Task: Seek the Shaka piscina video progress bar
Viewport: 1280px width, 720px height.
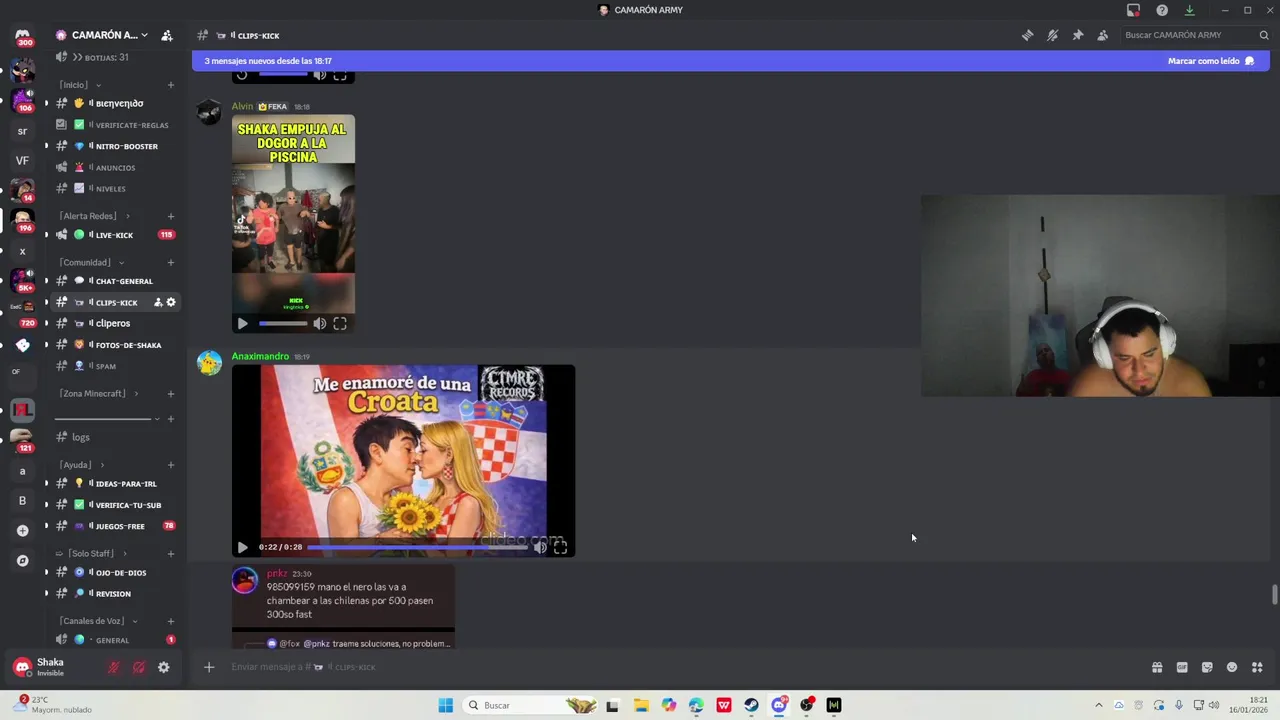Action: point(283,323)
